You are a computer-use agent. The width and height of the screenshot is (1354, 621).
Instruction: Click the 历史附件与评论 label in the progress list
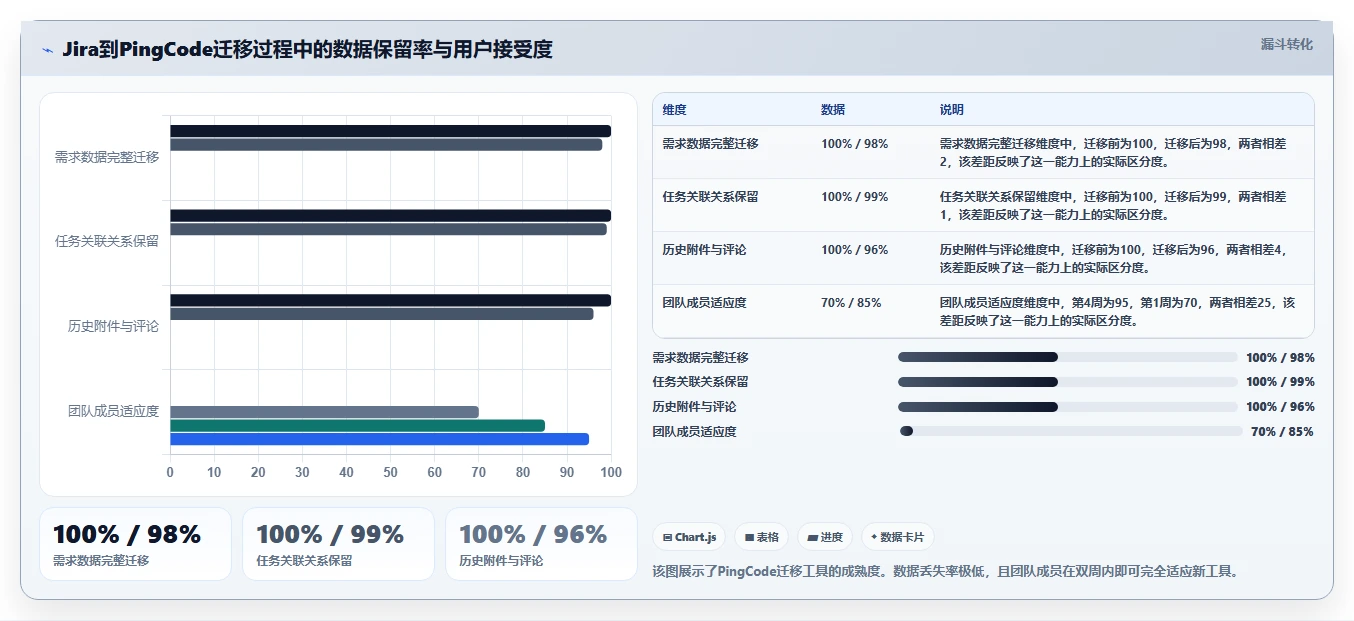(x=694, y=407)
